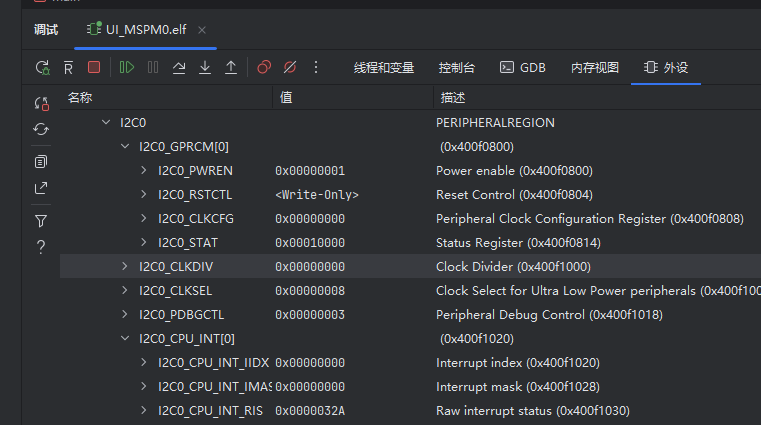Select the 外设 peripherals tab
This screenshot has width=761, height=425.
[666, 67]
